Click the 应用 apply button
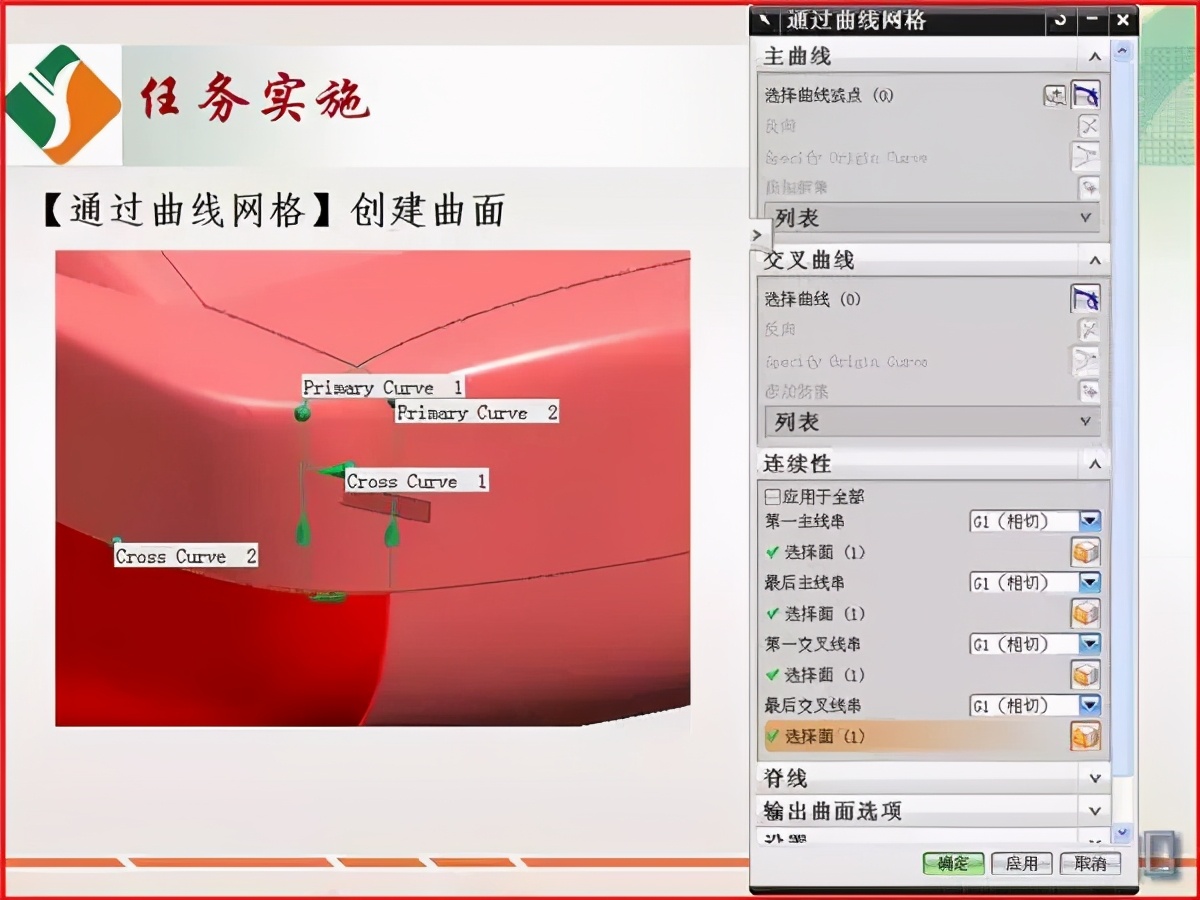 [x=1022, y=863]
